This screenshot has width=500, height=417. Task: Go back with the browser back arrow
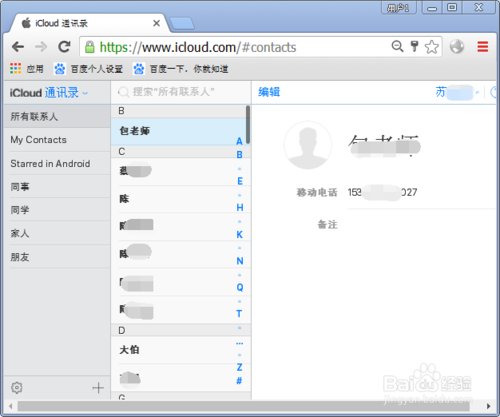pyautogui.click(x=18, y=47)
